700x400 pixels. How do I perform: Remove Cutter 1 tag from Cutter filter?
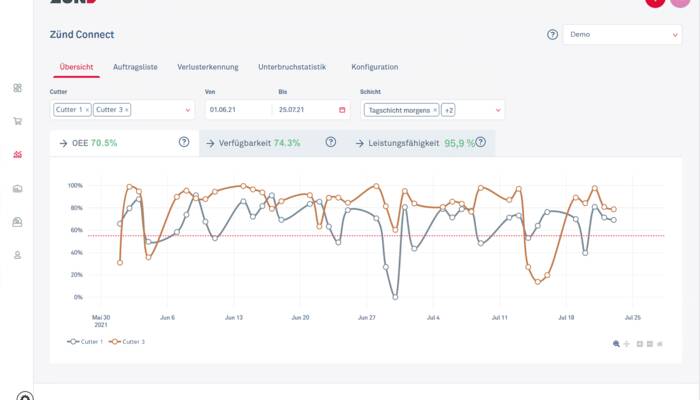(x=87, y=109)
